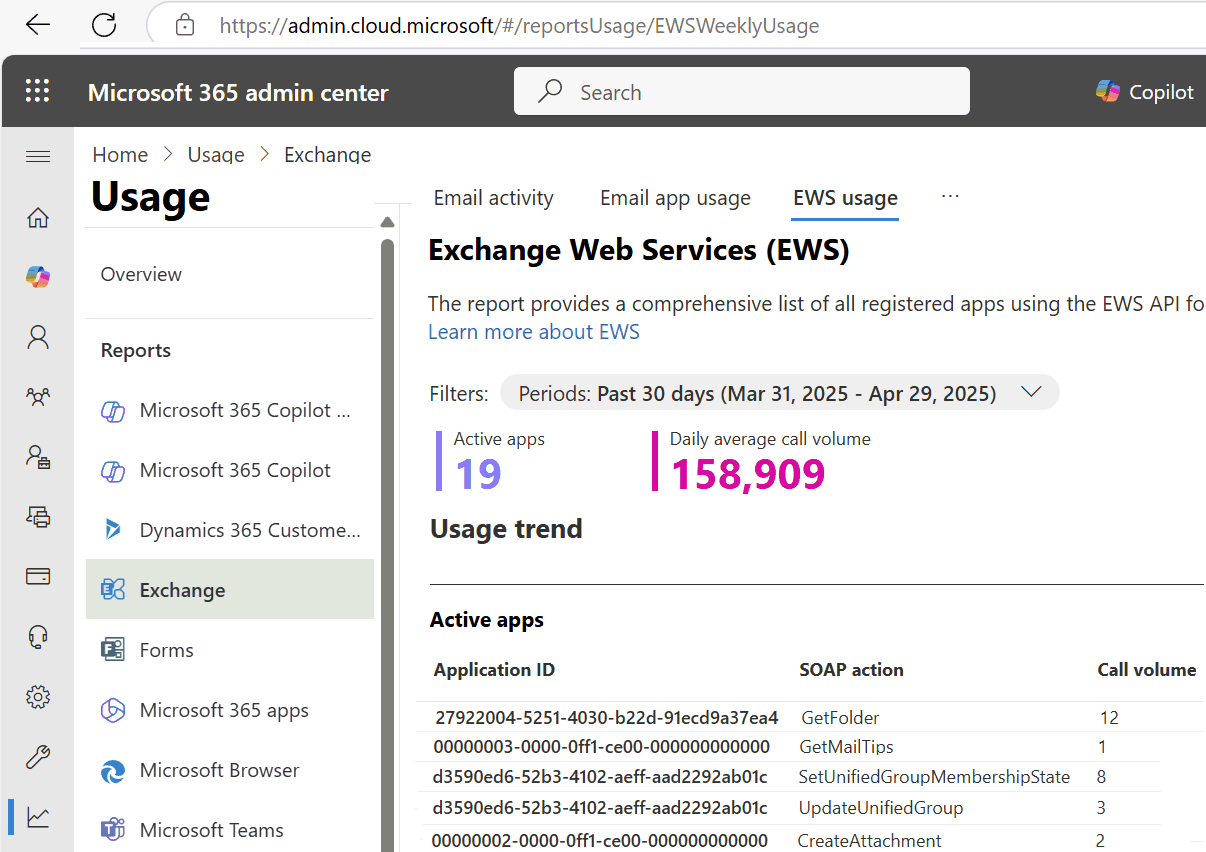This screenshot has width=1206, height=852.
Task: Click the GetMailTips SOAP action cell
Action: 846,747
